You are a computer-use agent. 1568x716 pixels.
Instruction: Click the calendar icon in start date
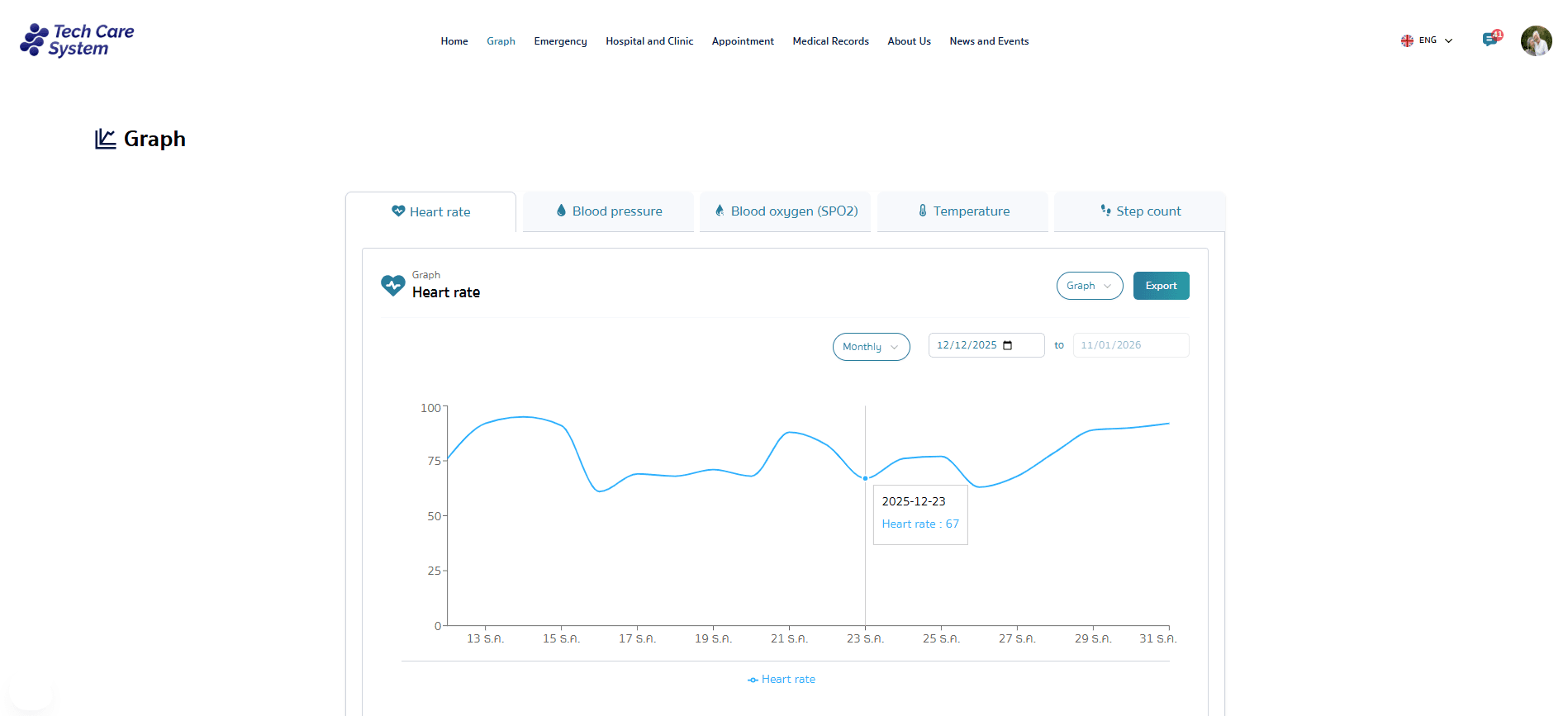1007,345
